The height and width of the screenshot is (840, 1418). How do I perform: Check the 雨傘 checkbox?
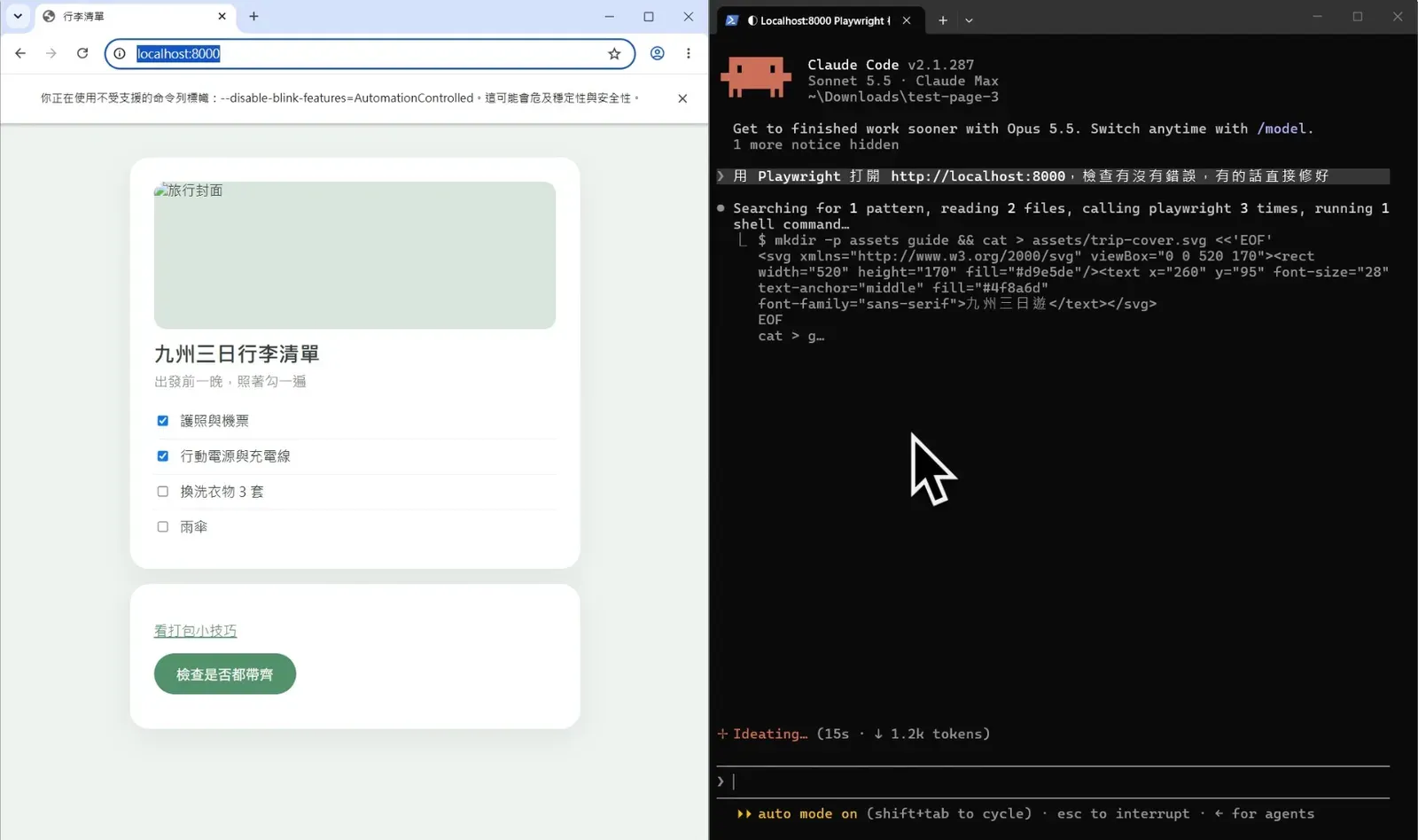[163, 527]
